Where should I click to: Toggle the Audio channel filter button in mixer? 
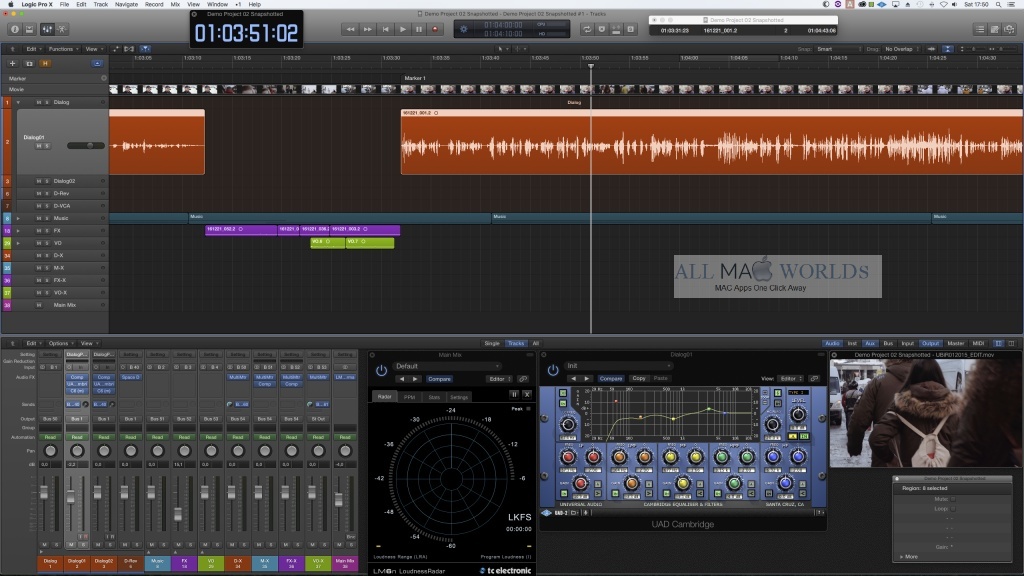[x=832, y=343]
